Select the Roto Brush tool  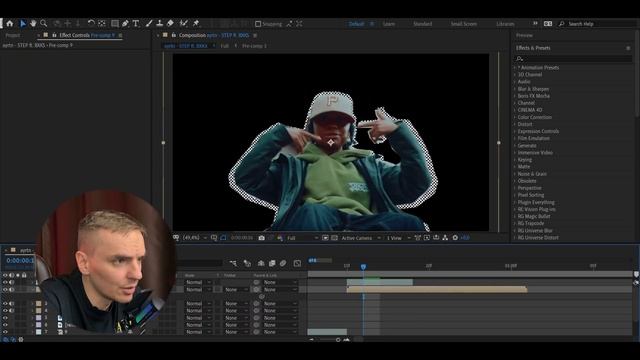click(x=184, y=24)
